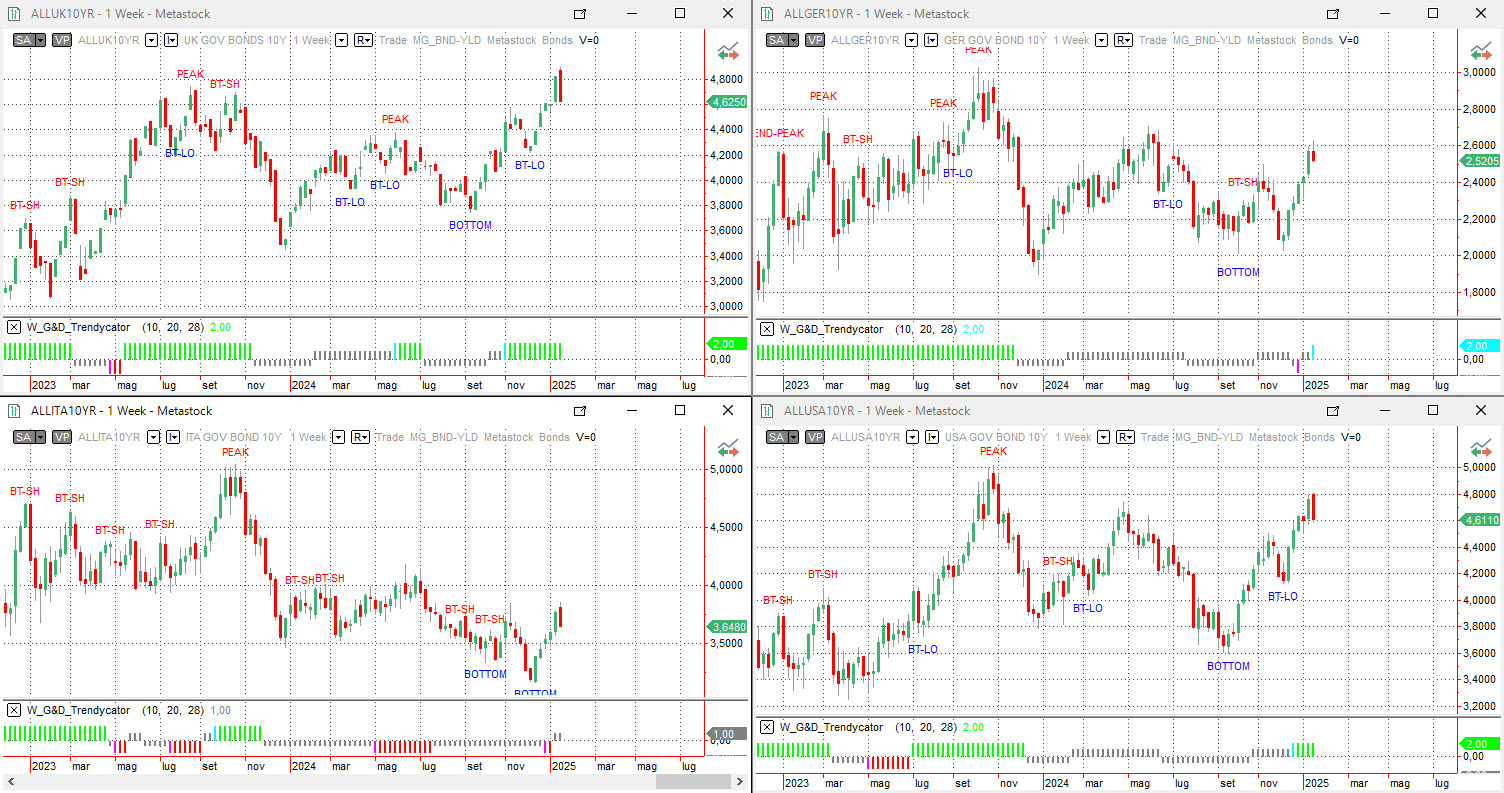Click the Trade label in ITA chart toolbar
This screenshot has height=793, width=1504.
pyautogui.click(x=392, y=437)
